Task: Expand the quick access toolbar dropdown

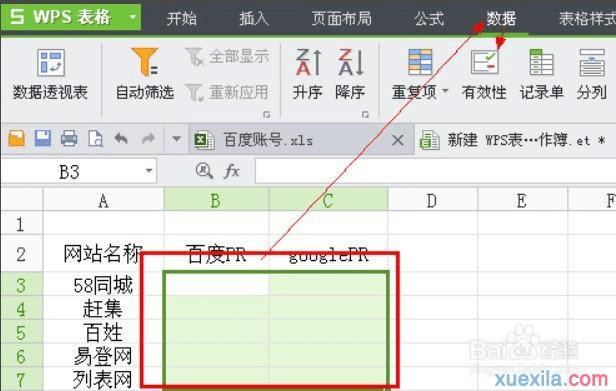Action: [176, 139]
